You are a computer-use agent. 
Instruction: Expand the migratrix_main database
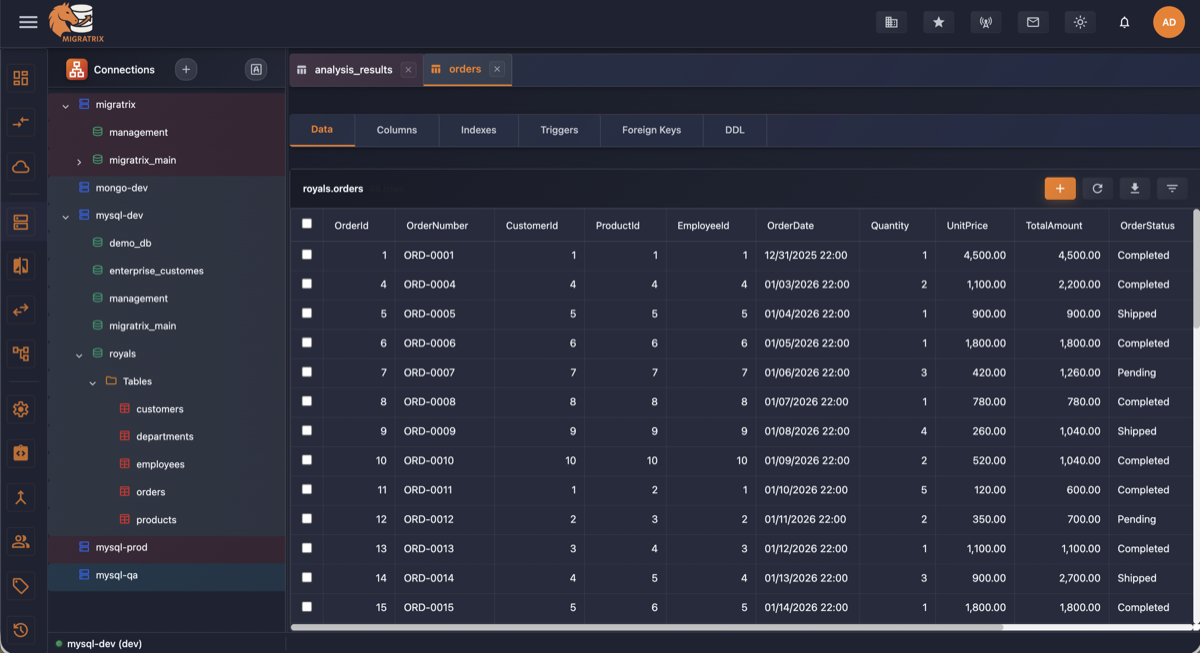[79, 159]
